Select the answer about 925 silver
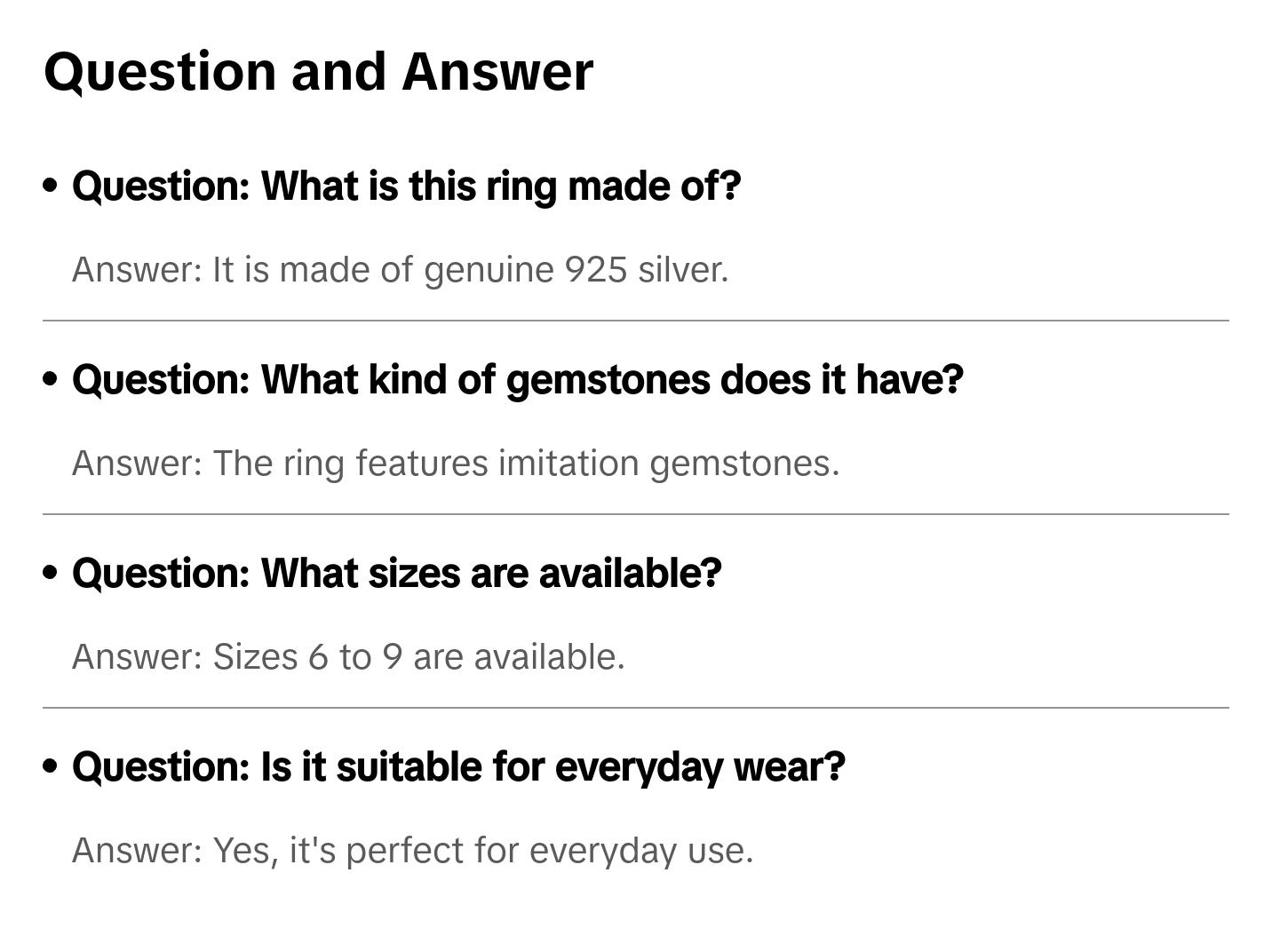This screenshot has height=952, width=1272. point(400,270)
